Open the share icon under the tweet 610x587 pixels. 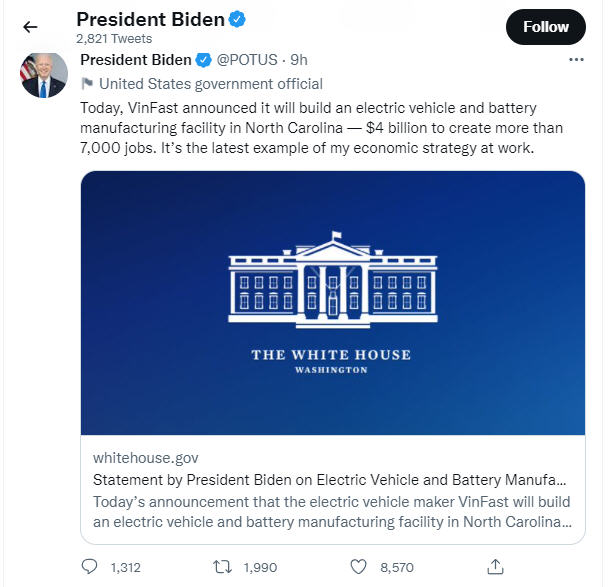pos(495,567)
